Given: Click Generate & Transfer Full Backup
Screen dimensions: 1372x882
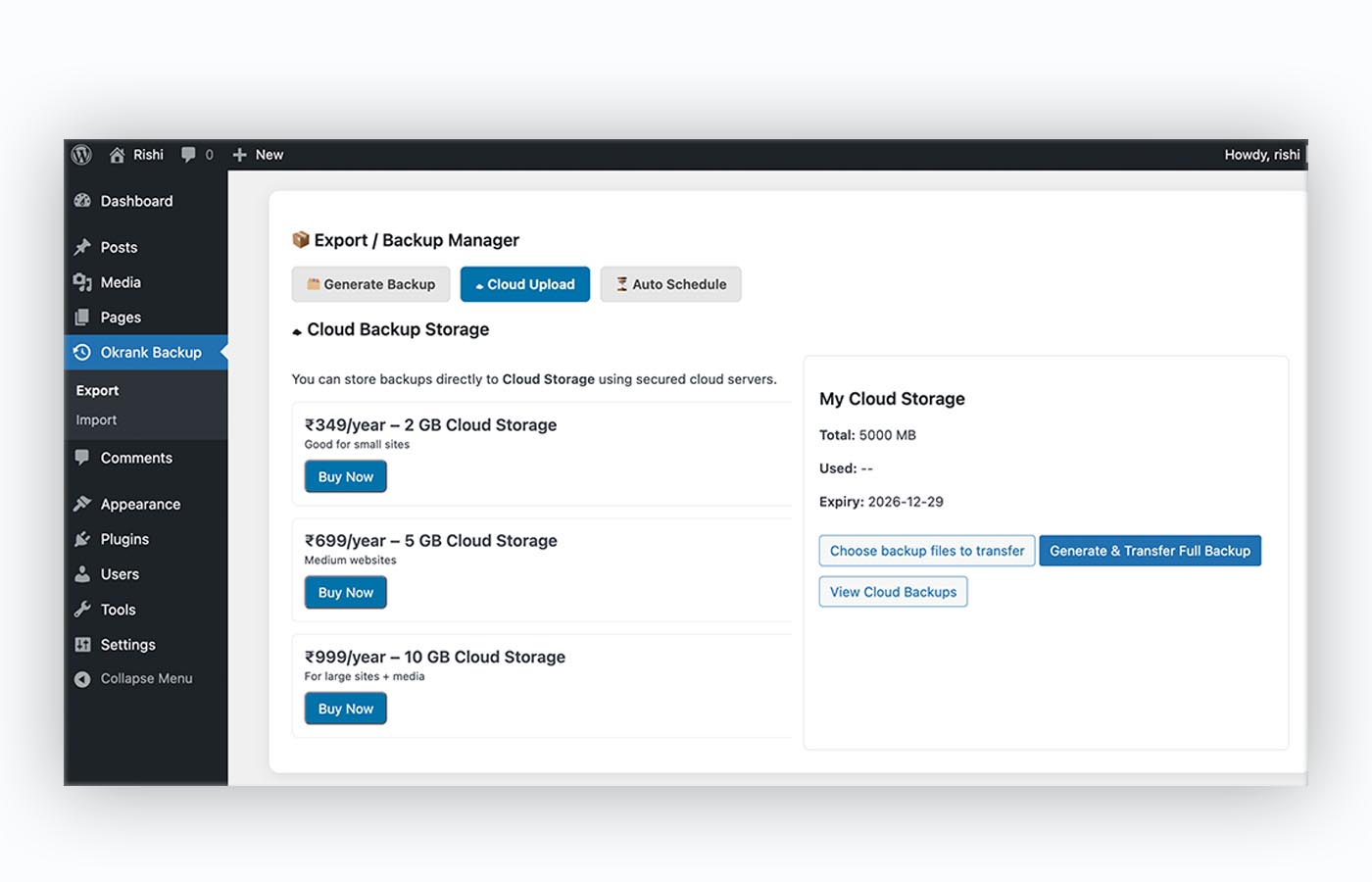Looking at the screenshot, I should pyautogui.click(x=1150, y=550).
